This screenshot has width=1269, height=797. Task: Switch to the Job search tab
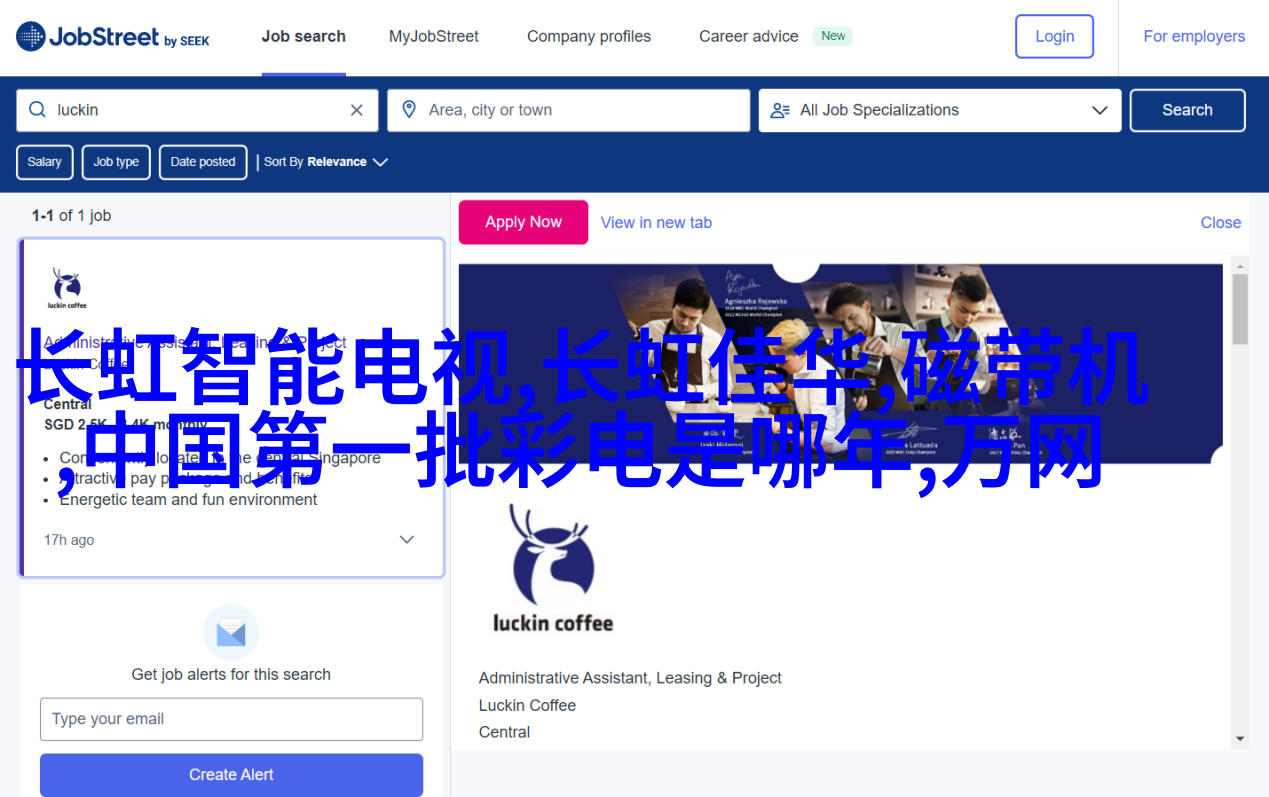point(304,37)
